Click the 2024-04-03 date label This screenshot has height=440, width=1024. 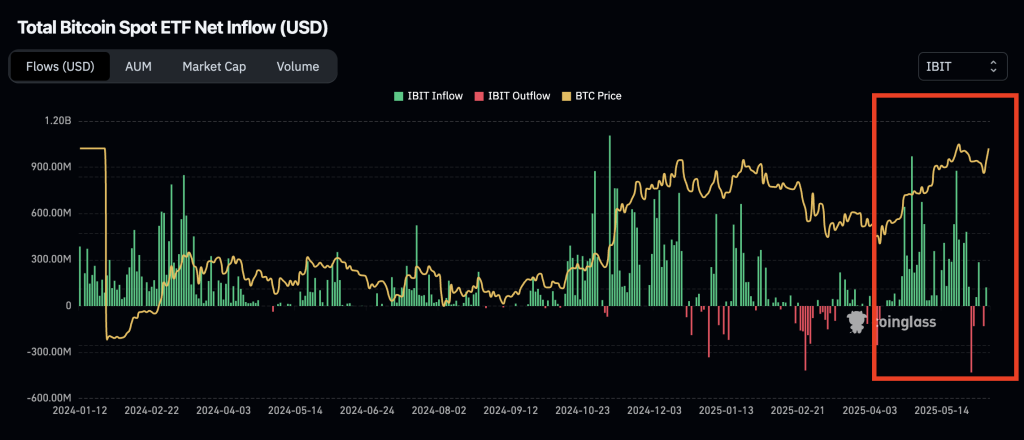point(223,411)
